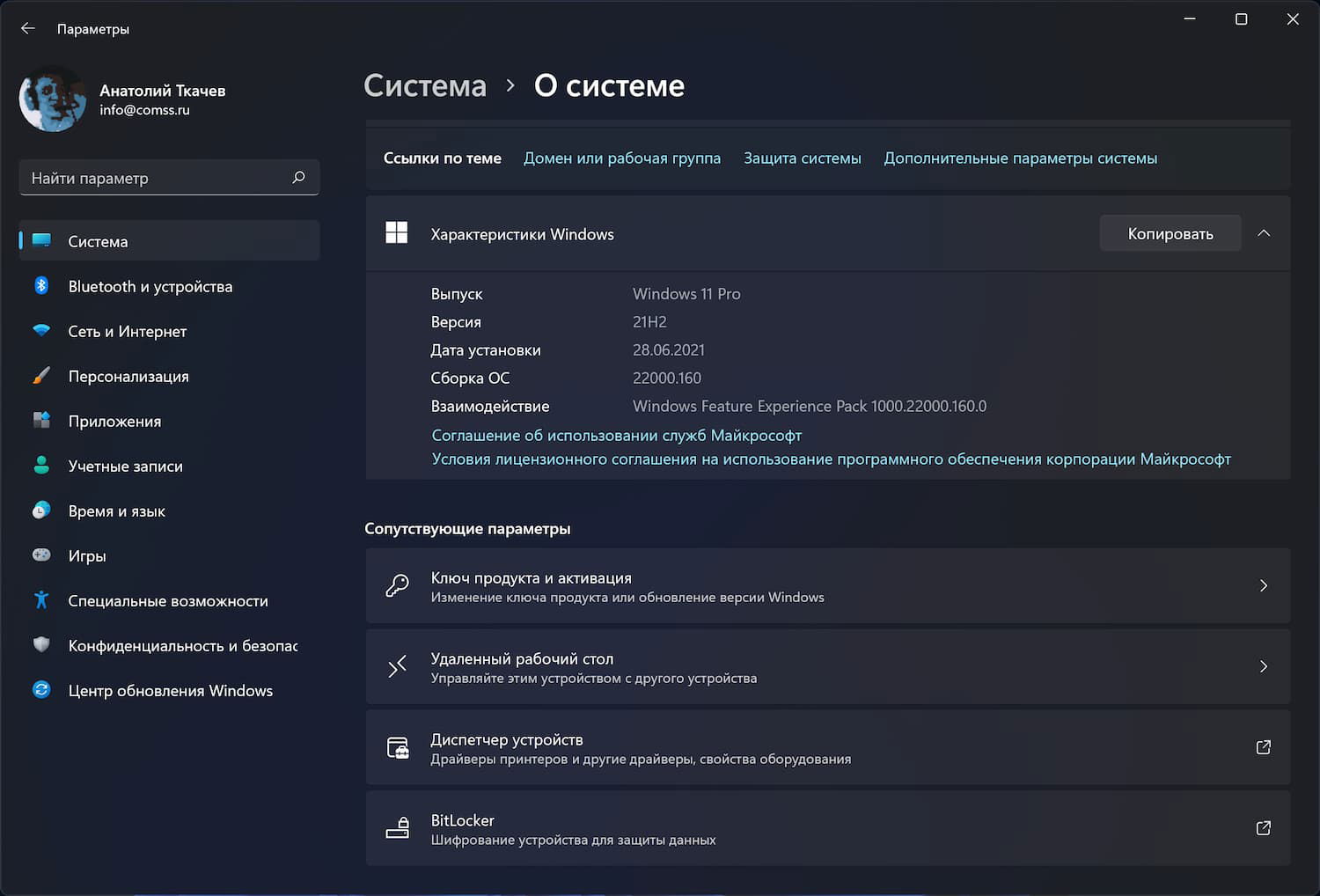The height and width of the screenshot is (896, 1320).
Task: Expand Удаленный рабочий стол settings
Action: [x=827, y=666]
